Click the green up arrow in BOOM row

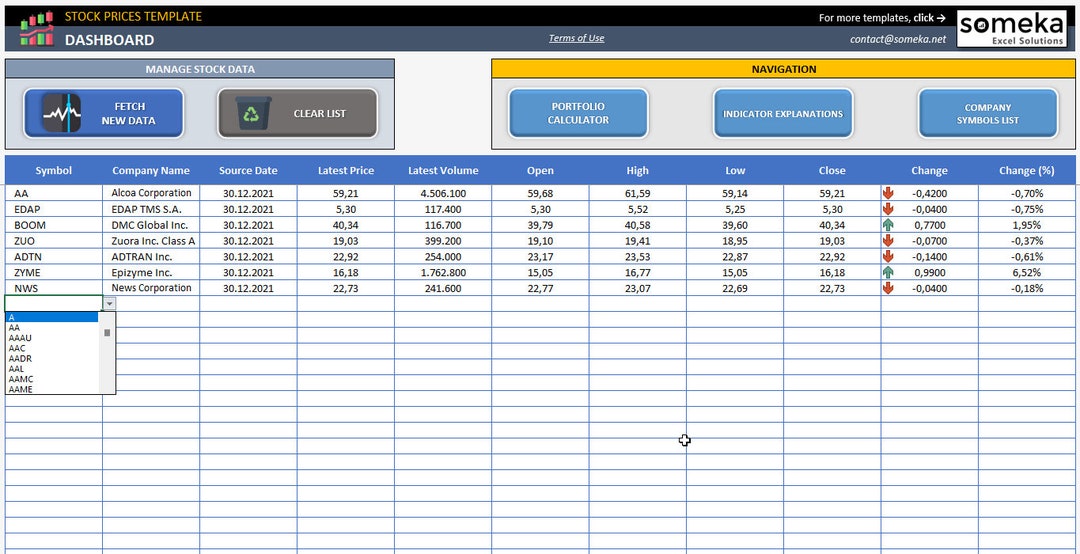pos(888,225)
